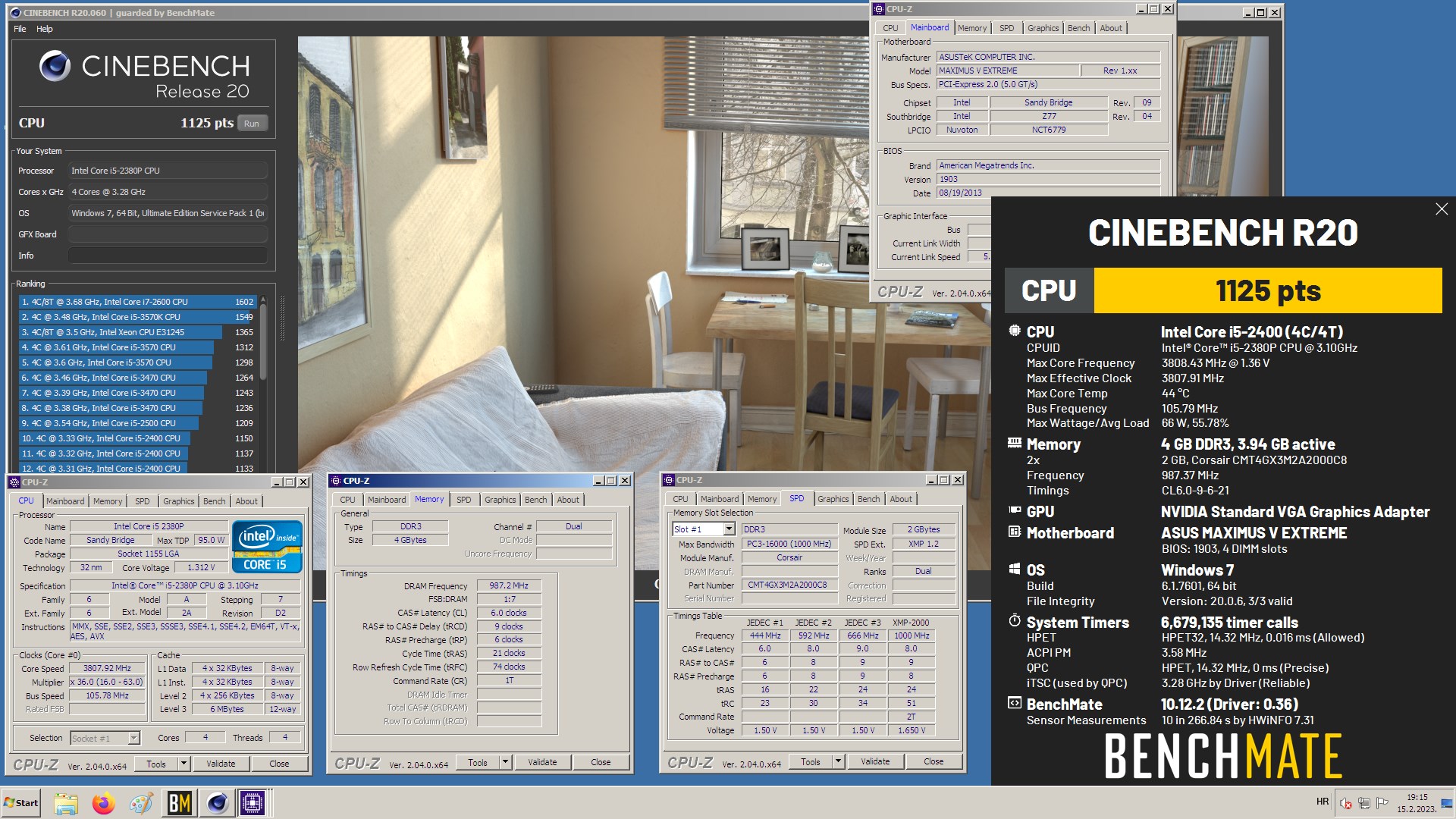
Task: Click Validate in CPU-Z CPU window
Action: coord(221,764)
